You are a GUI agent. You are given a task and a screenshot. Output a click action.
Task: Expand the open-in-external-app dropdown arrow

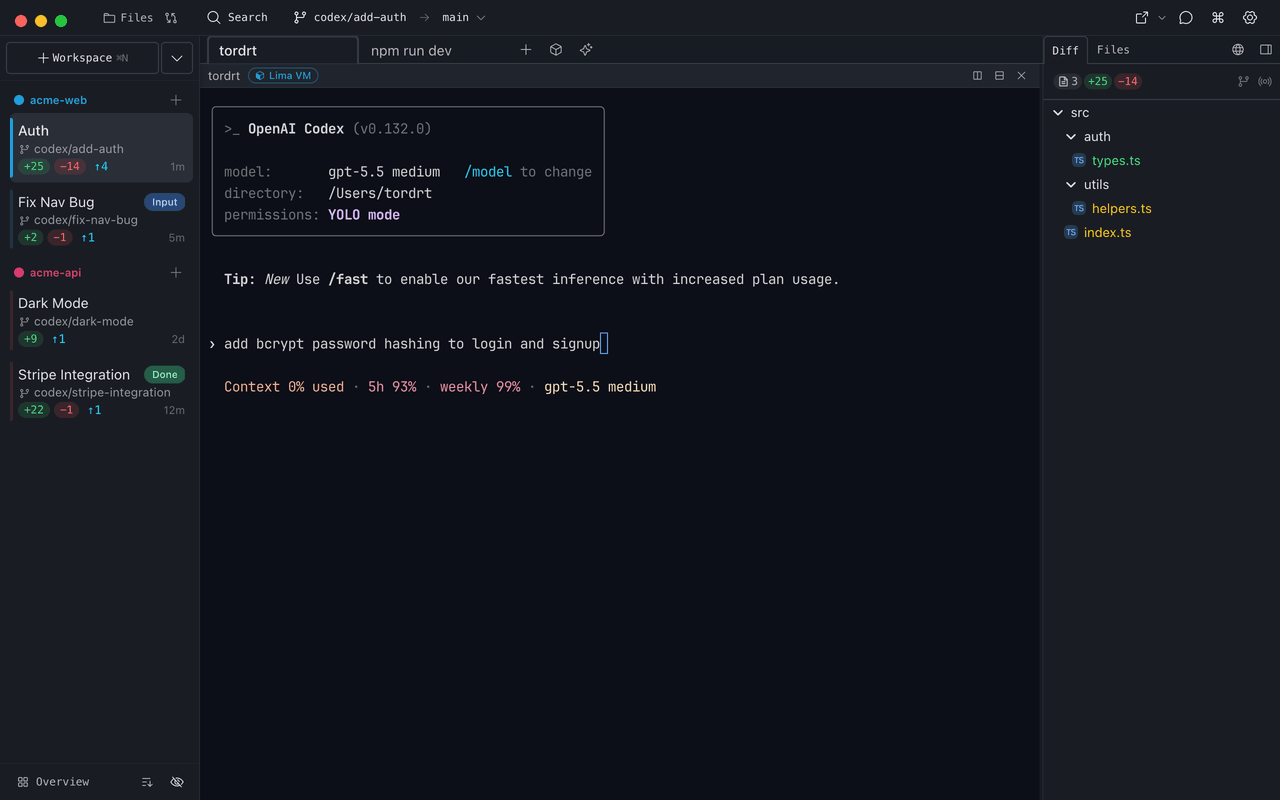point(1161,18)
